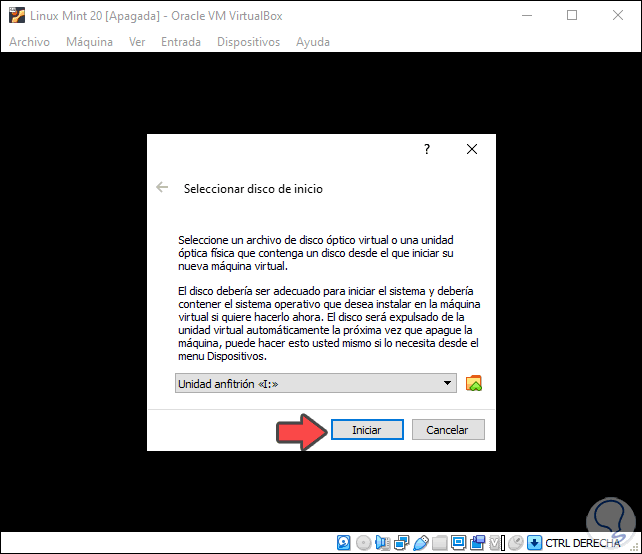Open the Ayuda menu
Viewport: 642px width, 554px height.
pos(313,42)
